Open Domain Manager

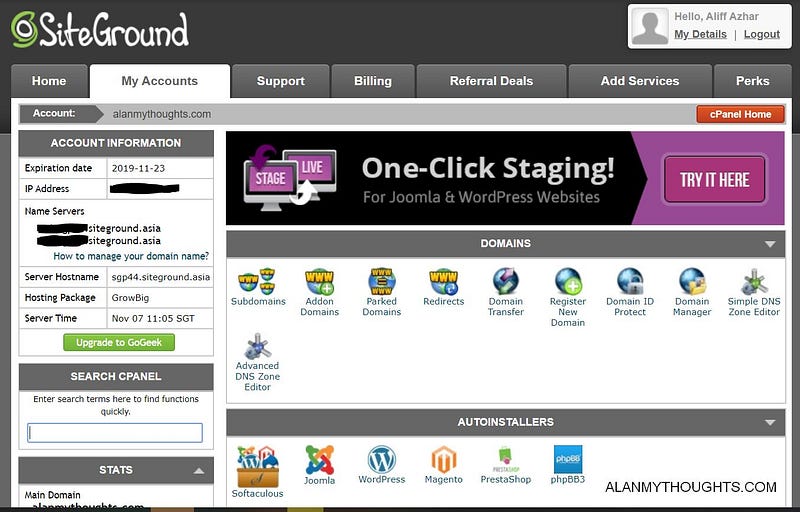pos(692,292)
